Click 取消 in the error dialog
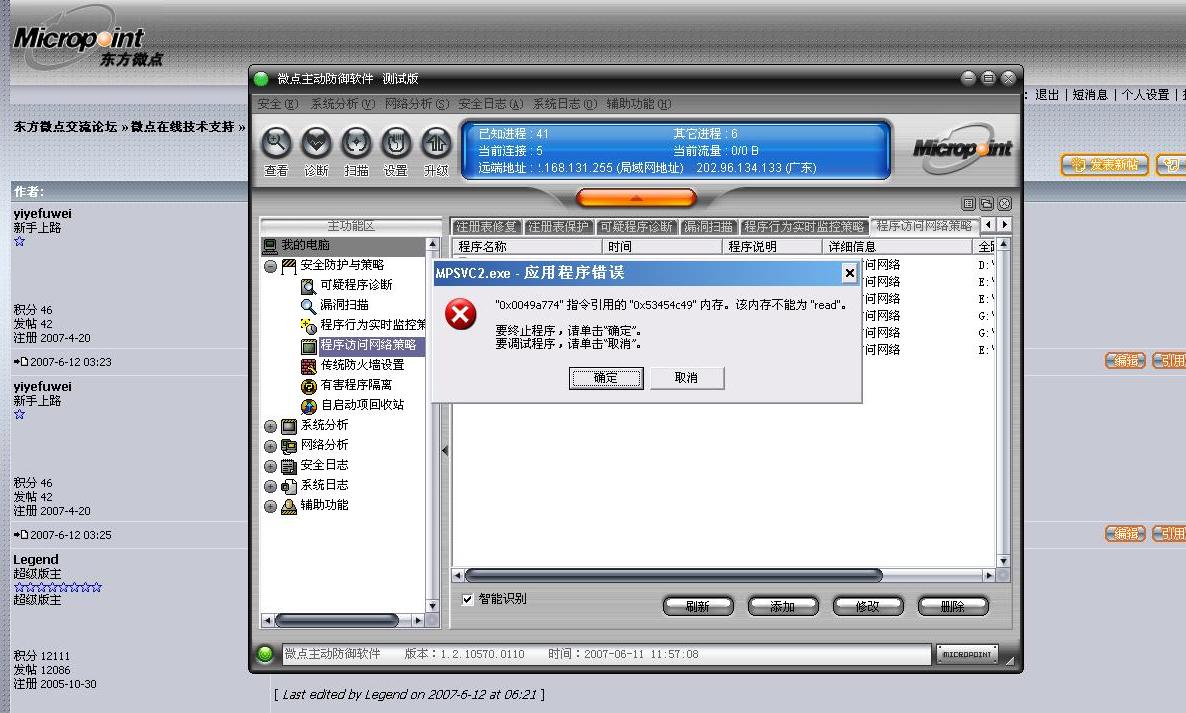This screenshot has width=1186, height=713. point(686,378)
